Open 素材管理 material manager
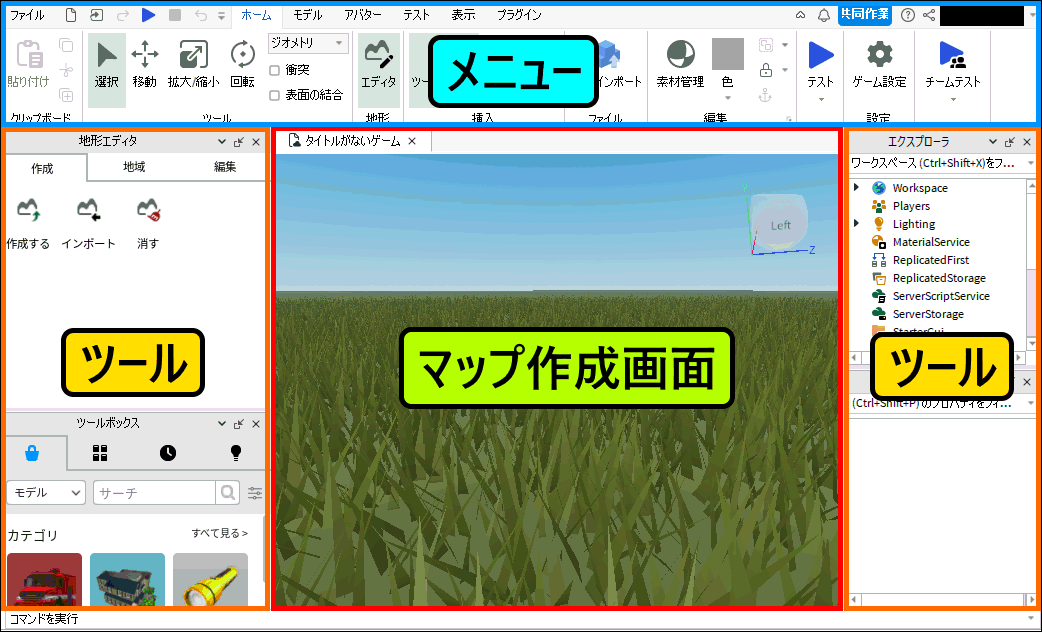This screenshot has height=632, width=1042. click(680, 64)
